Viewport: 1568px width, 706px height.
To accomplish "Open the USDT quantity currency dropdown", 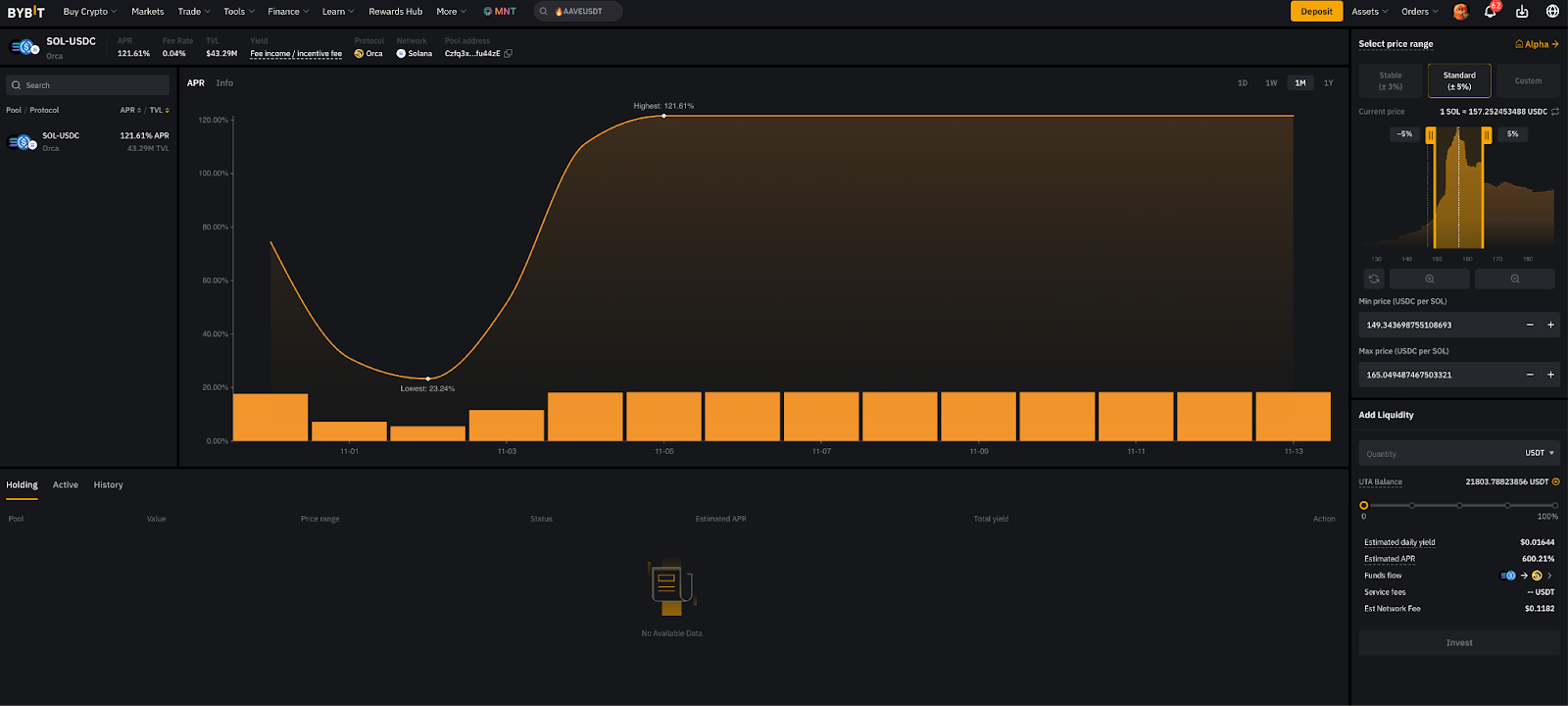I will click(x=1540, y=453).
